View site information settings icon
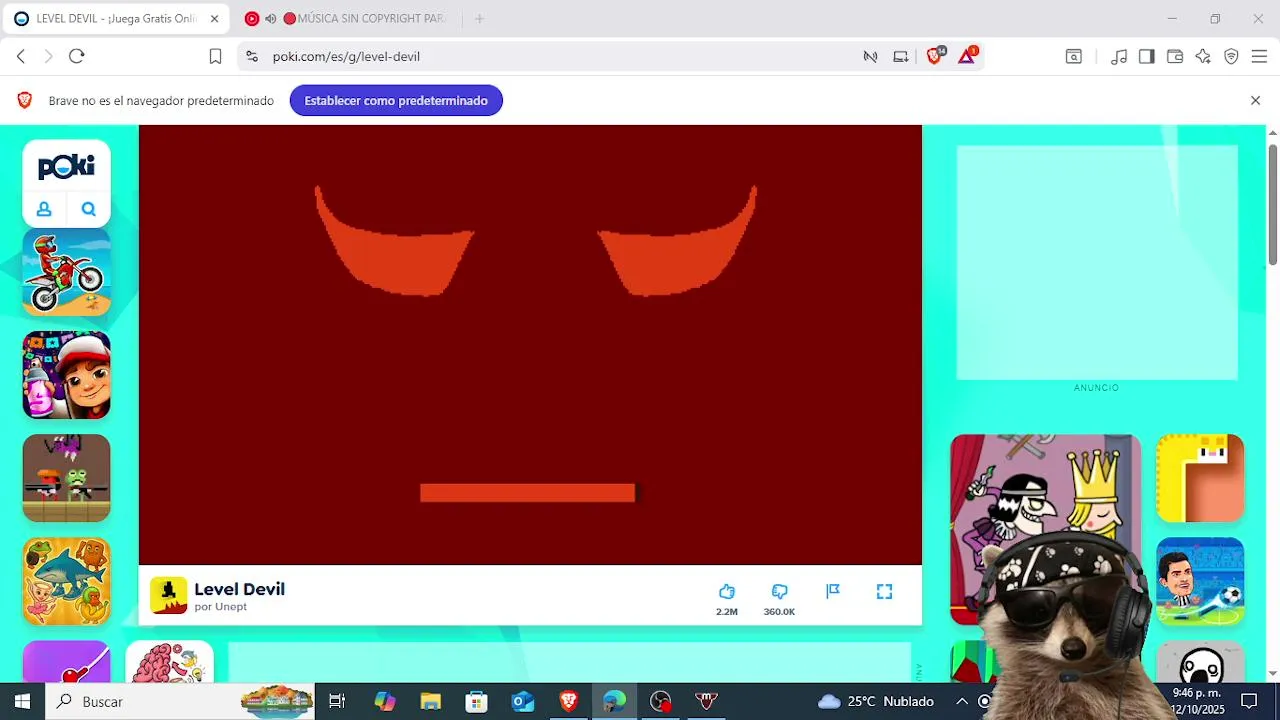This screenshot has width=1280, height=720. [251, 57]
